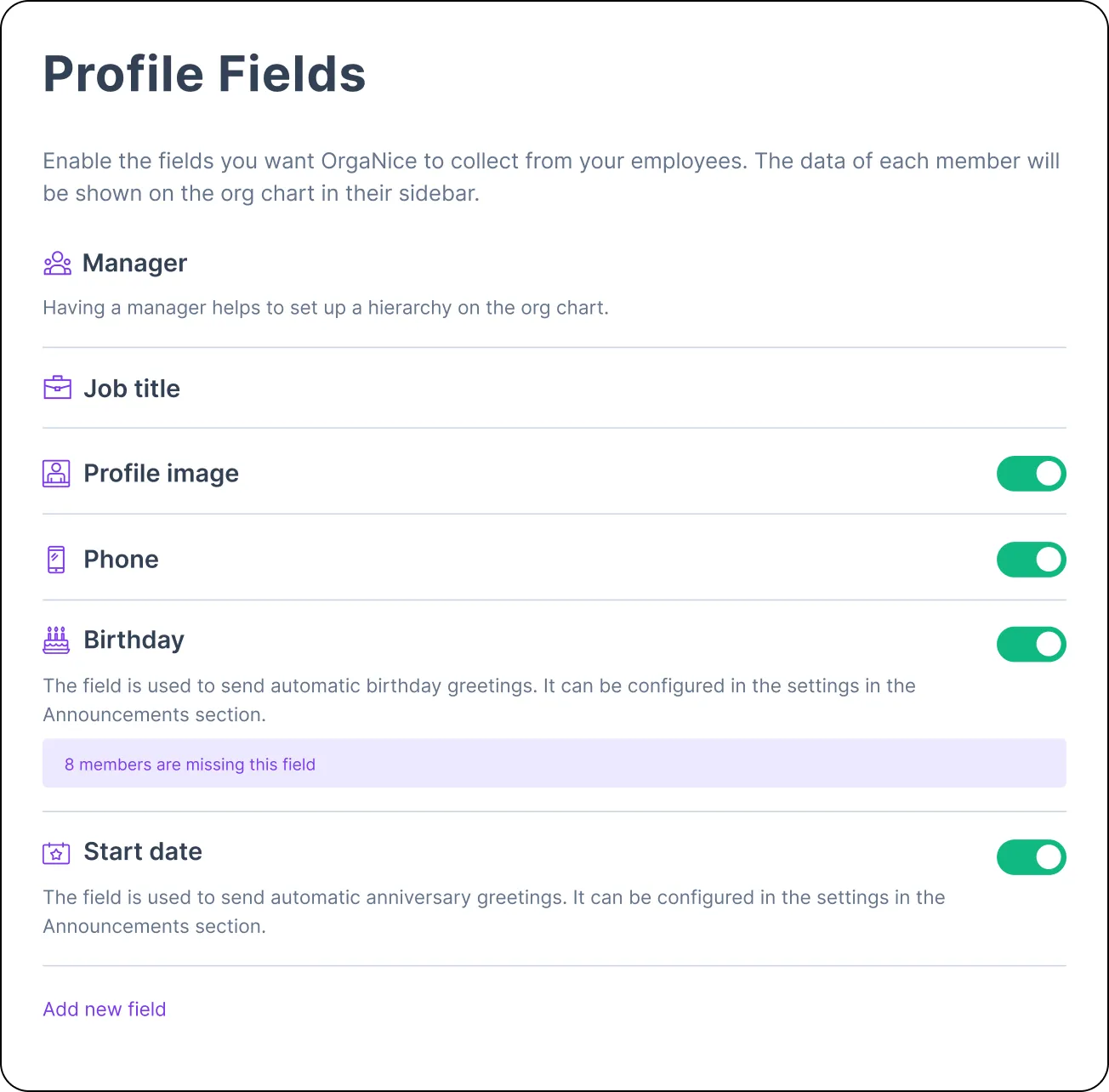Turn off the Phone field toggle

pyautogui.click(x=1031, y=560)
